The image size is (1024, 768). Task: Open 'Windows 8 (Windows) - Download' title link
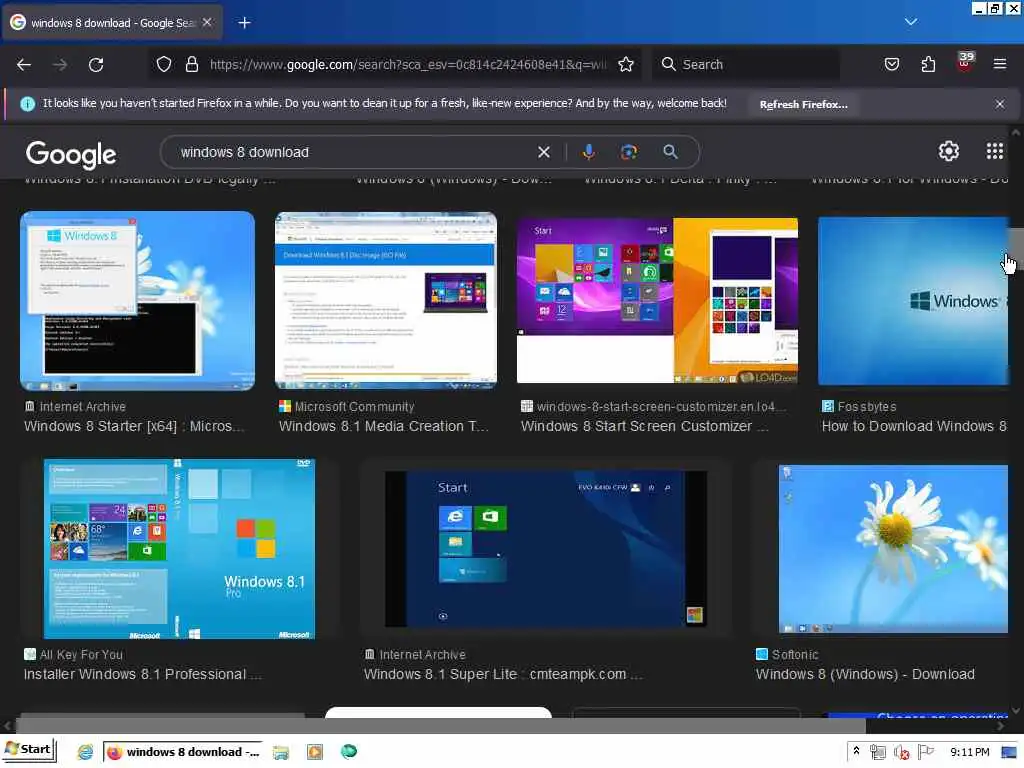[x=865, y=675]
